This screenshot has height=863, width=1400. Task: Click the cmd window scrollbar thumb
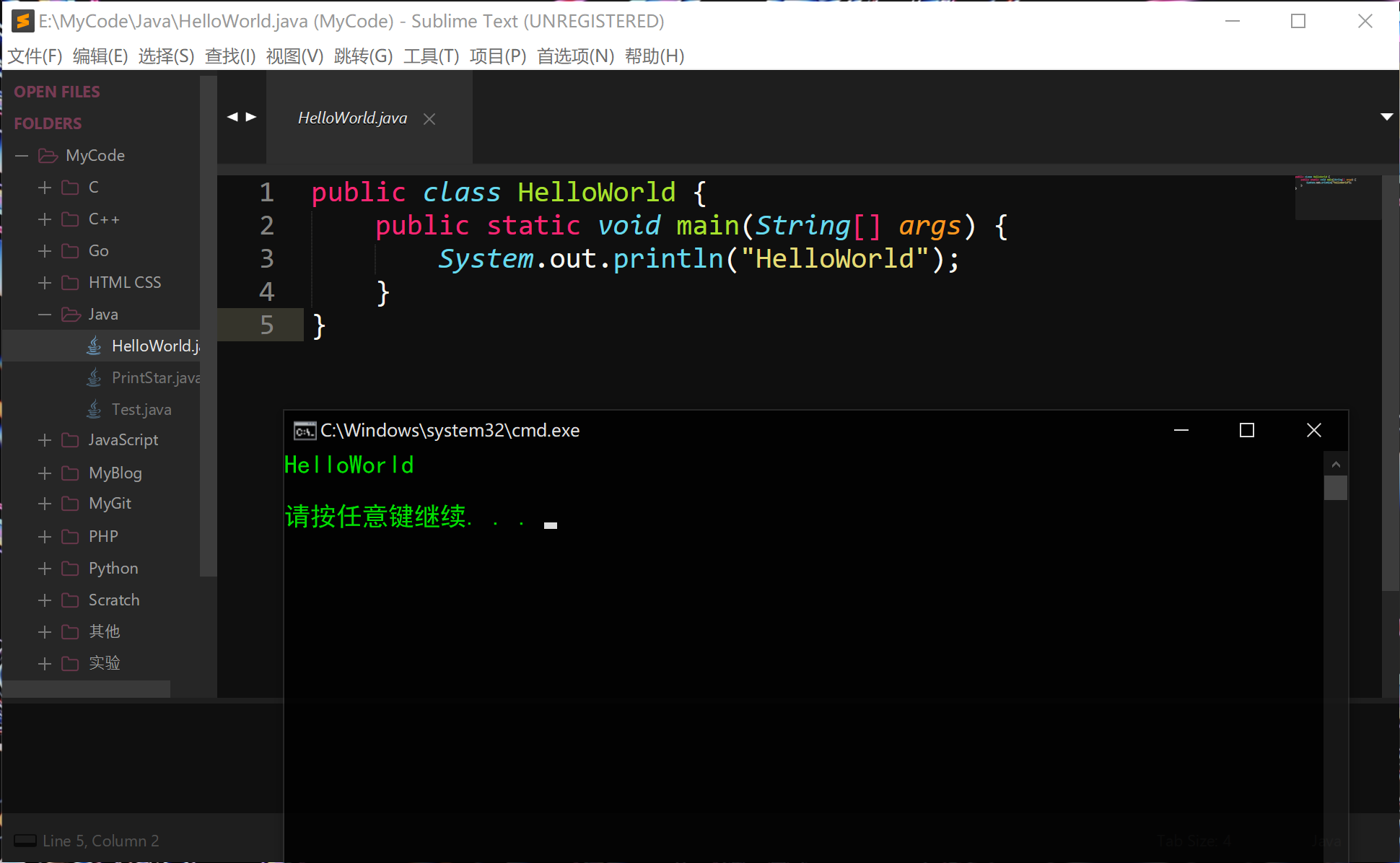point(1336,488)
